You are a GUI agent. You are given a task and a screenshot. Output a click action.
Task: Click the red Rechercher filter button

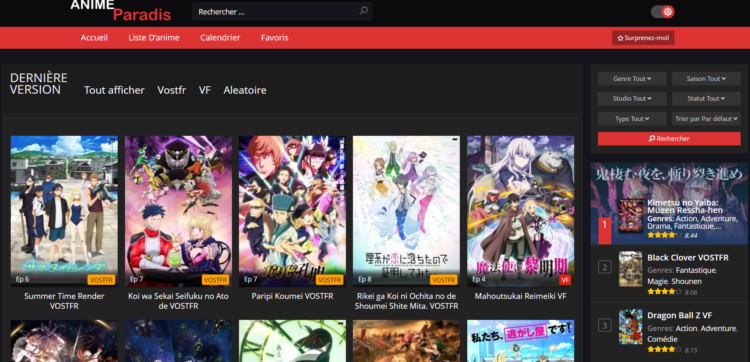tap(669, 139)
